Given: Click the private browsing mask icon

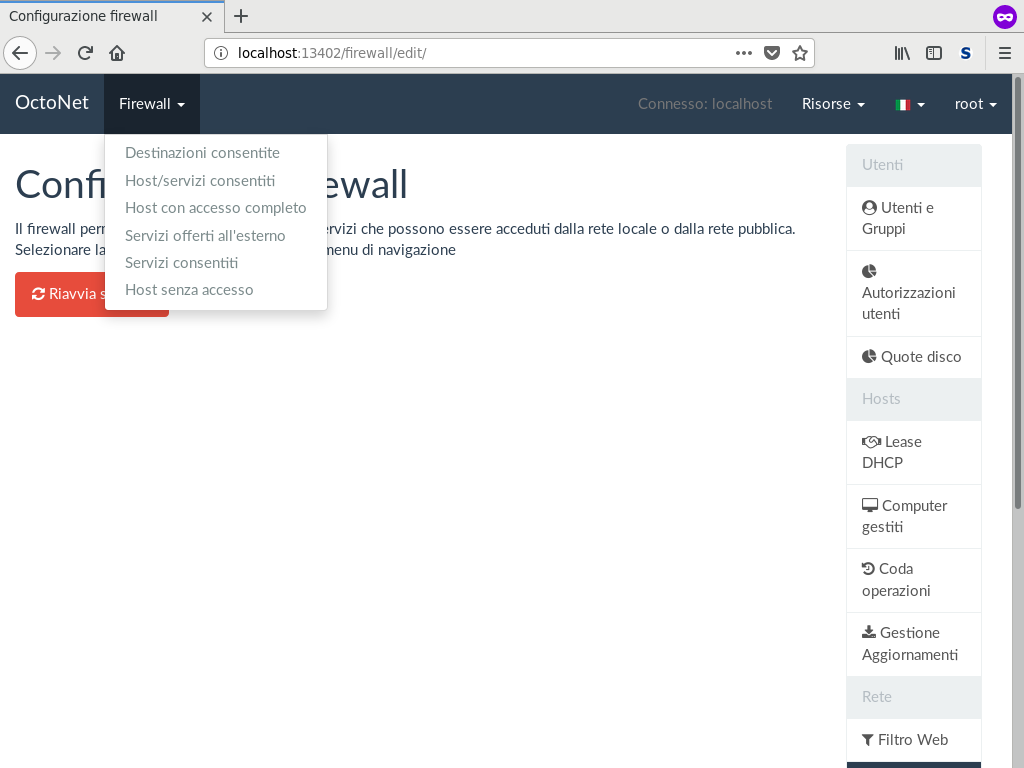Looking at the screenshot, I should (x=1005, y=16).
